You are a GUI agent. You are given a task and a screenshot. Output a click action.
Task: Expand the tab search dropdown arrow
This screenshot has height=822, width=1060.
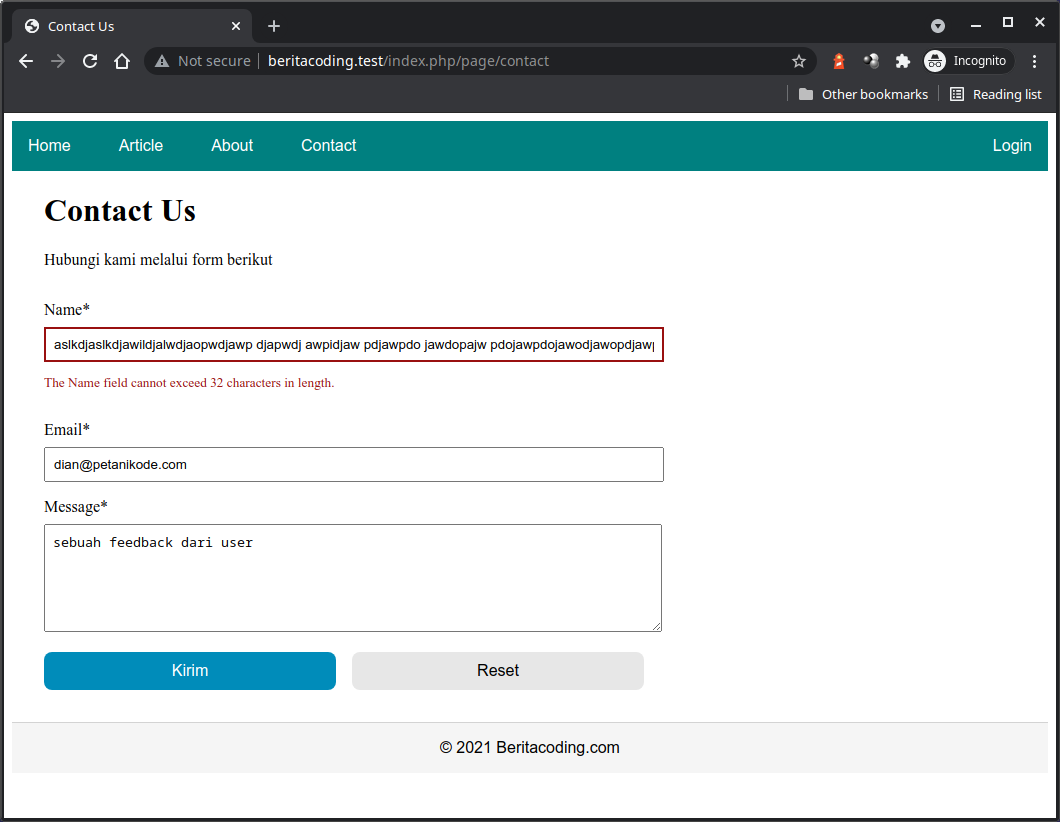(x=938, y=26)
